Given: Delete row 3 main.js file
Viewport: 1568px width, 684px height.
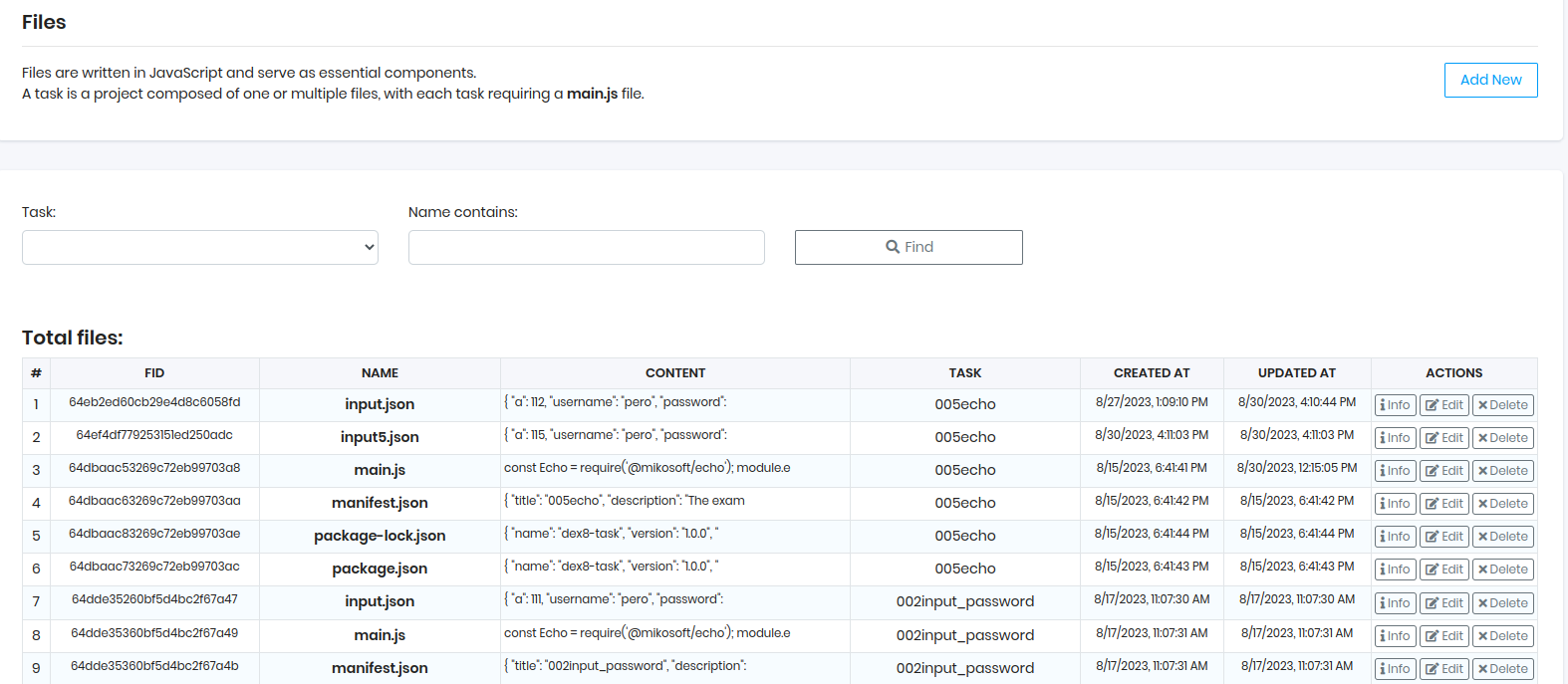Looking at the screenshot, I should coord(1502,471).
